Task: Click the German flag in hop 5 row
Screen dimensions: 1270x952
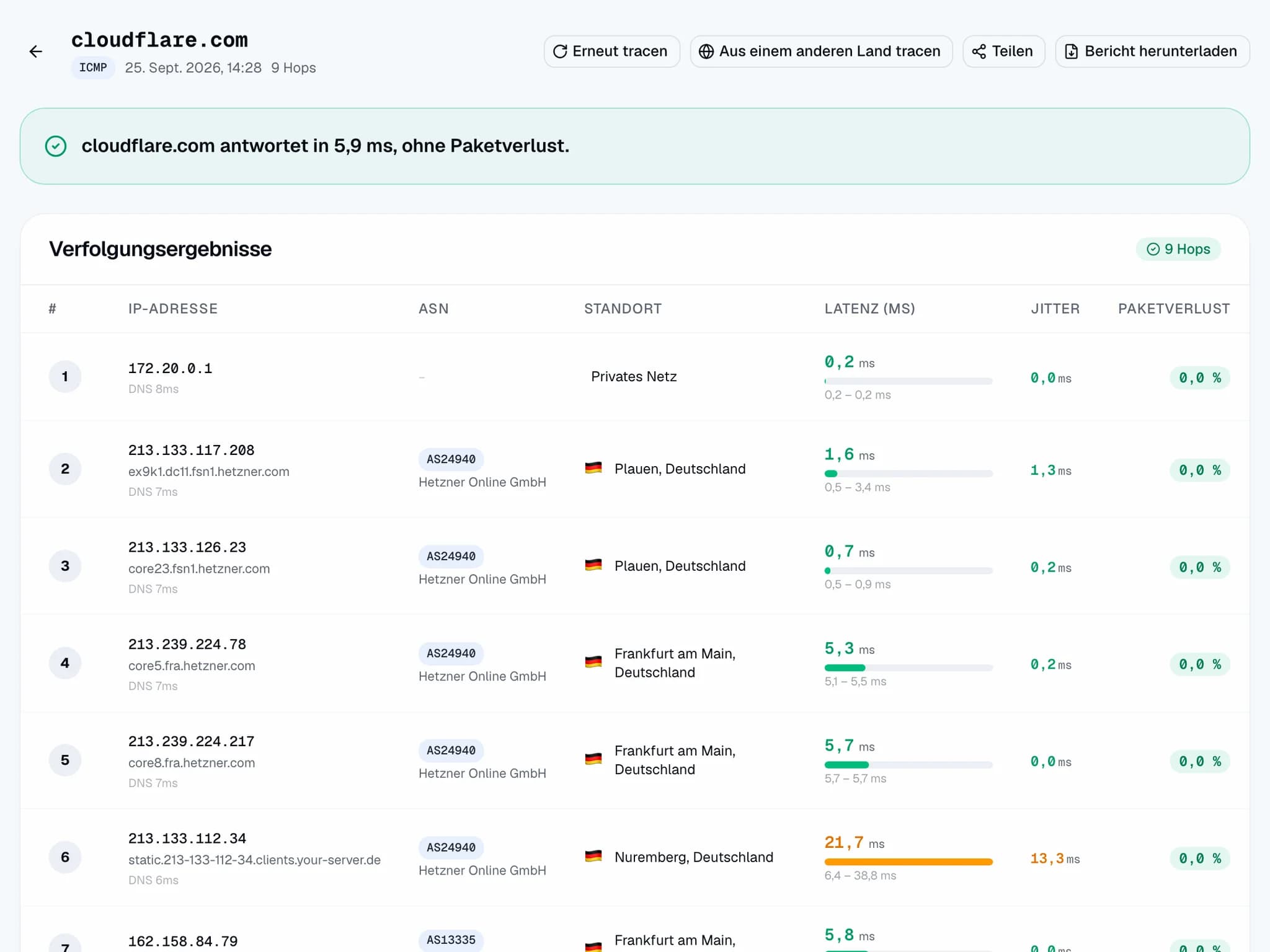Action: [593, 759]
